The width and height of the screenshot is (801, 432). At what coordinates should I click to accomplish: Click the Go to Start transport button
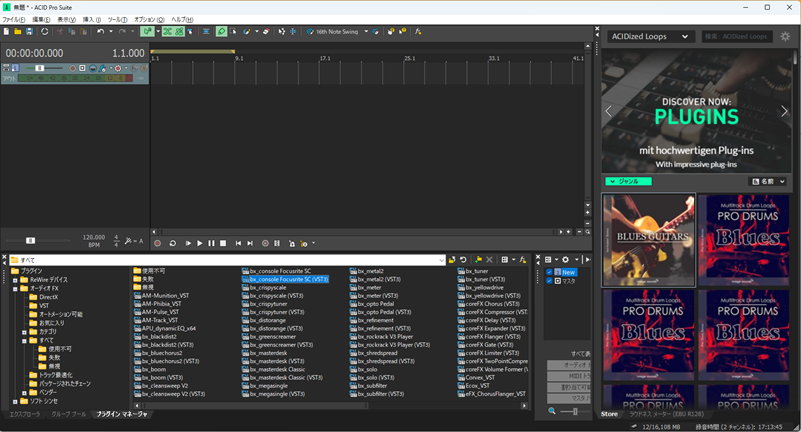click(x=238, y=243)
